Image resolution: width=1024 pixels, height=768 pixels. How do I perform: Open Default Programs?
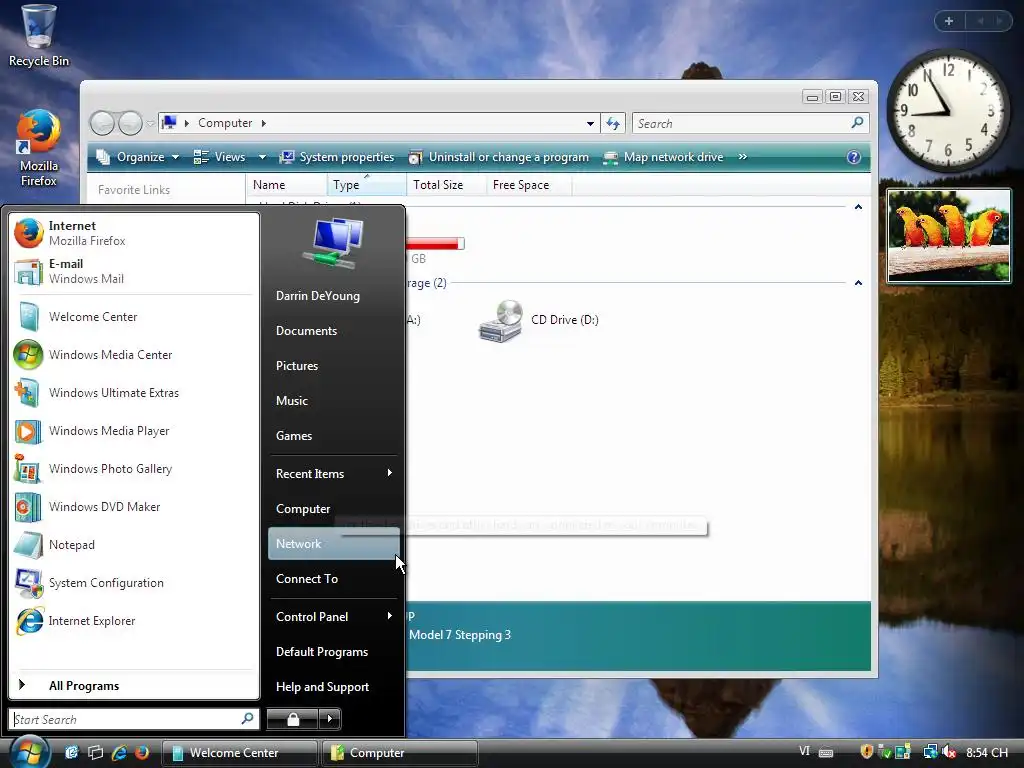[x=333, y=652]
